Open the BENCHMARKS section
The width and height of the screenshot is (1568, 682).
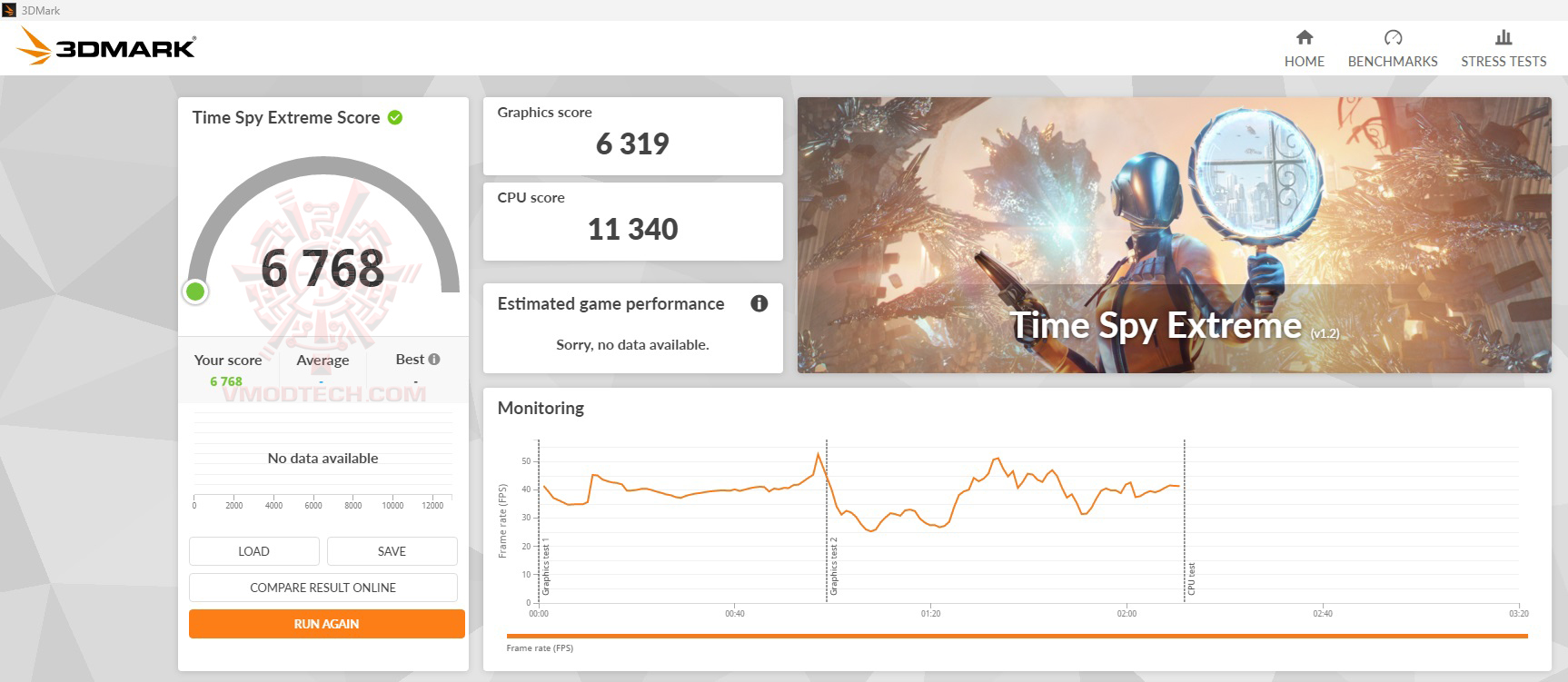point(1393,48)
